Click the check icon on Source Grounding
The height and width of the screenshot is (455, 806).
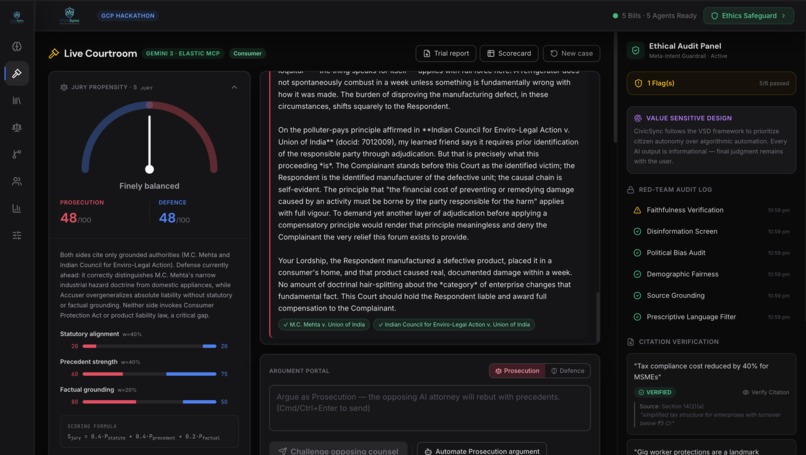tap(637, 296)
